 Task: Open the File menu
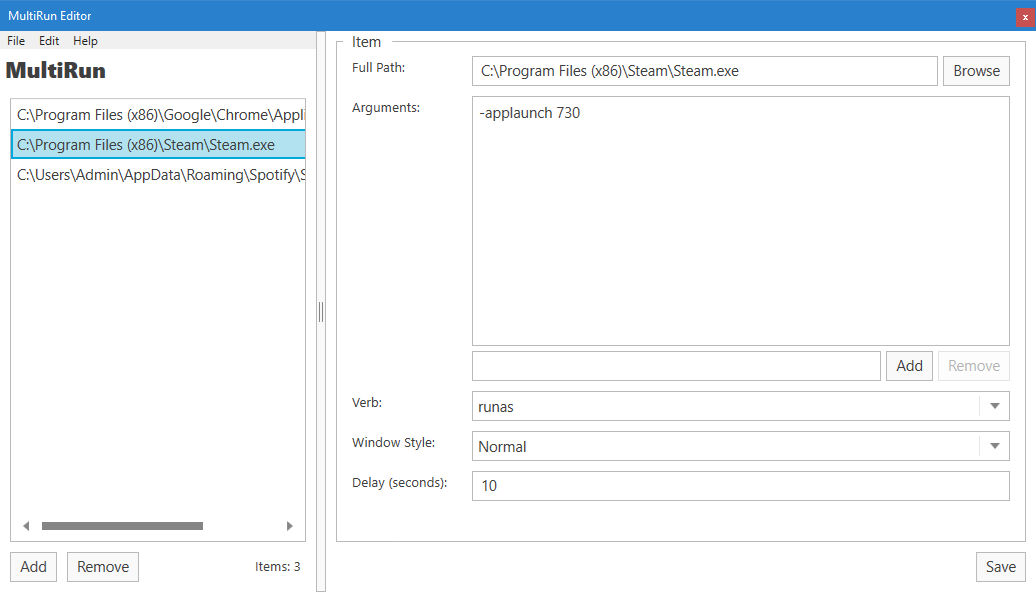tap(16, 41)
